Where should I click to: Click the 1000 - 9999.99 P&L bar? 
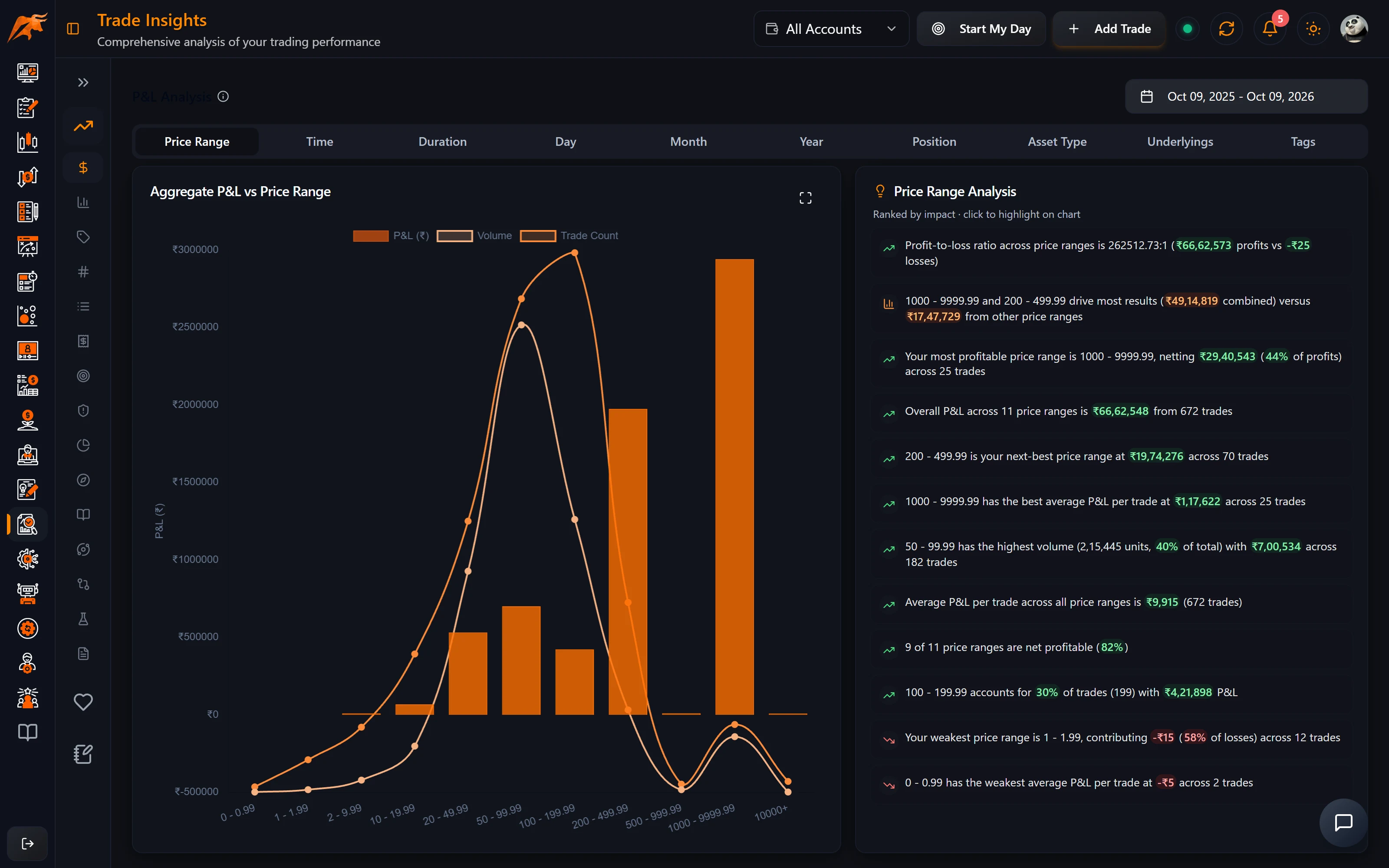click(734, 487)
